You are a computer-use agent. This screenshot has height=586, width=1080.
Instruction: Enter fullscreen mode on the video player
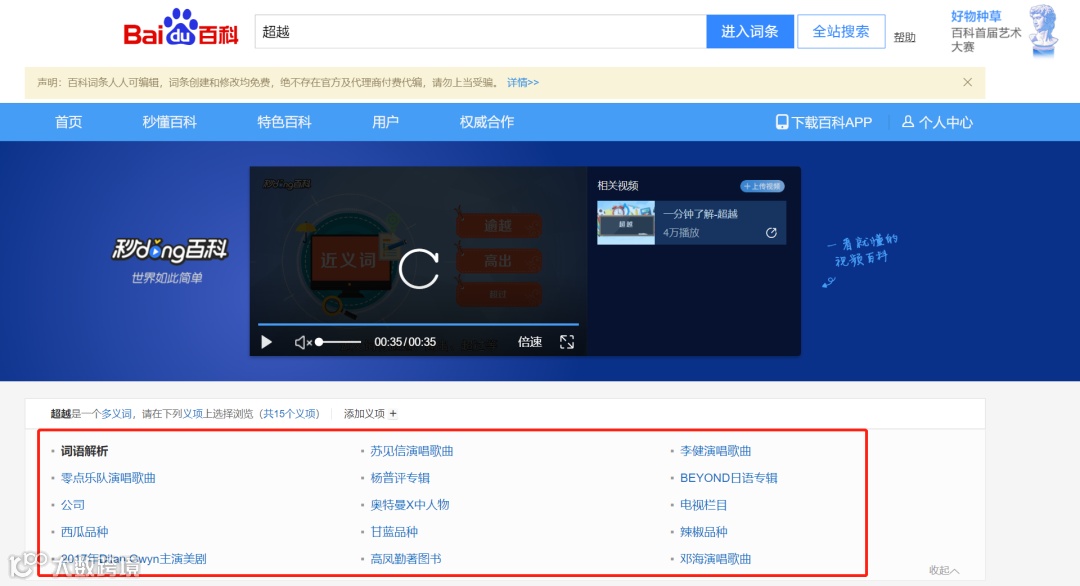[x=567, y=341]
